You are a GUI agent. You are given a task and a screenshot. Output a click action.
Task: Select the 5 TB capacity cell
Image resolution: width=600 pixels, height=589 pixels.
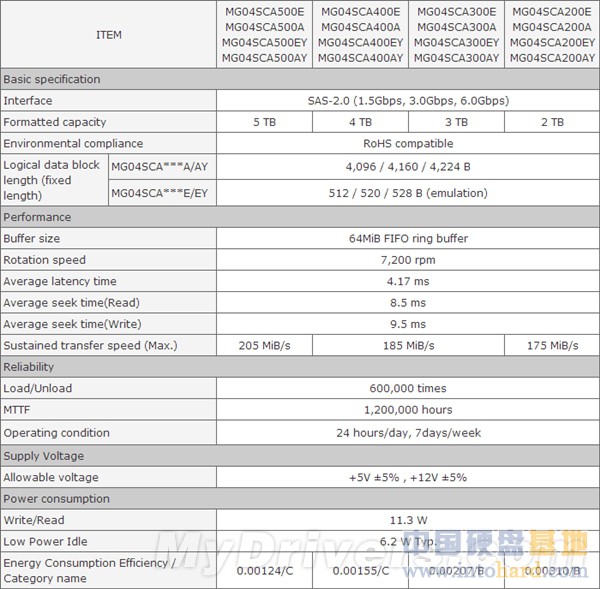pyautogui.click(x=264, y=122)
